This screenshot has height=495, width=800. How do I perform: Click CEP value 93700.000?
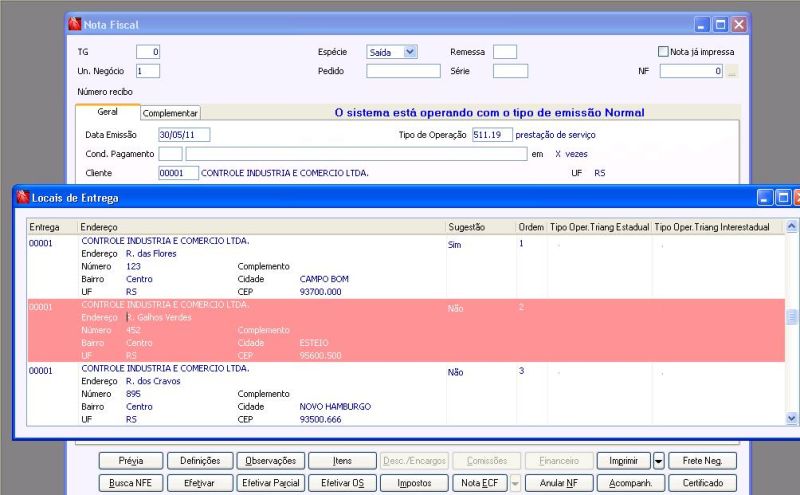point(320,292)
